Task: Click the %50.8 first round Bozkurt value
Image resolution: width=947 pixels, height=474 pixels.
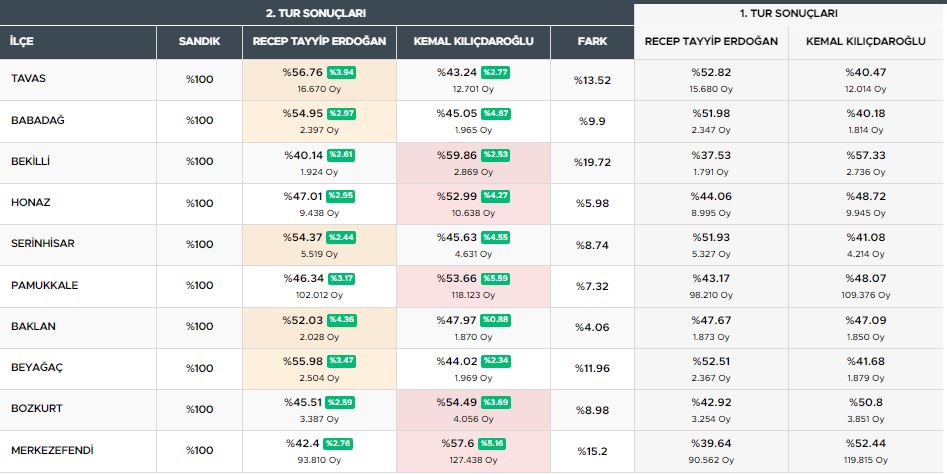Action: (865, 402)
